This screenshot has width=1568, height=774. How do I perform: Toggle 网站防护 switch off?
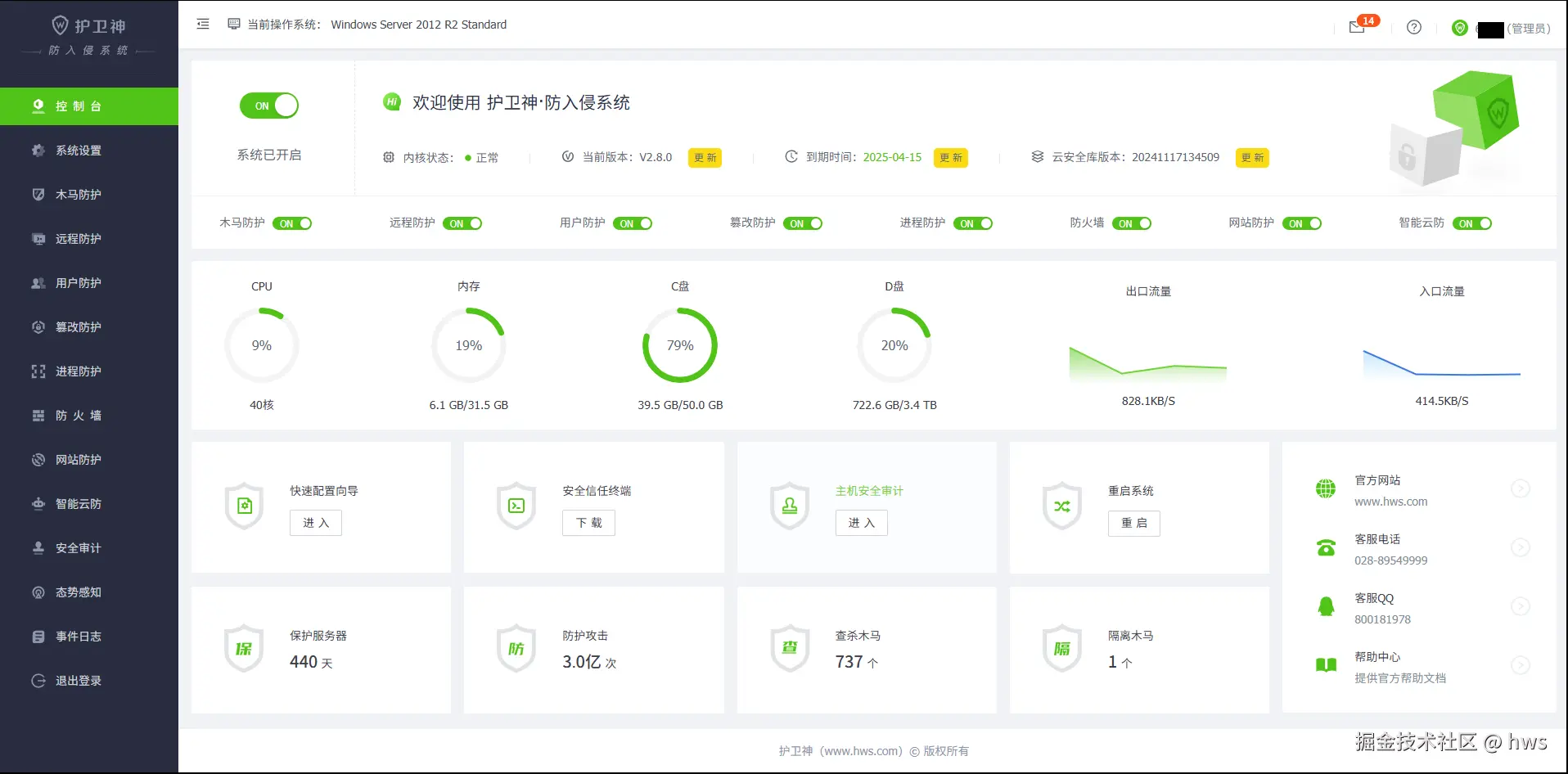1302,223
